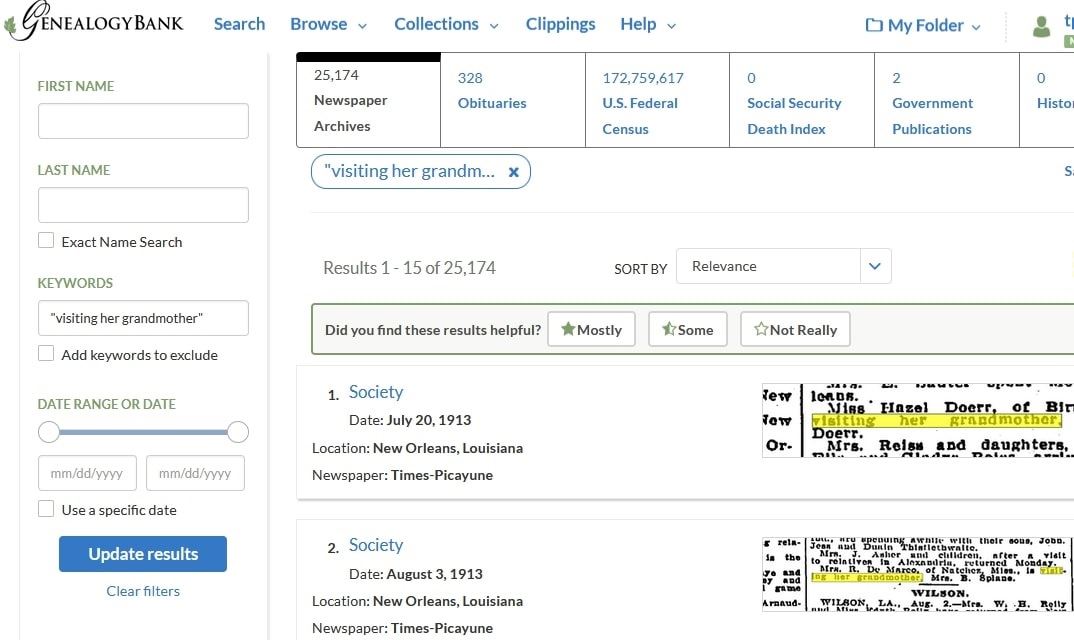Open the My Folder folder icon
This screenshot has height=640, width=1074.
(874, 25)
